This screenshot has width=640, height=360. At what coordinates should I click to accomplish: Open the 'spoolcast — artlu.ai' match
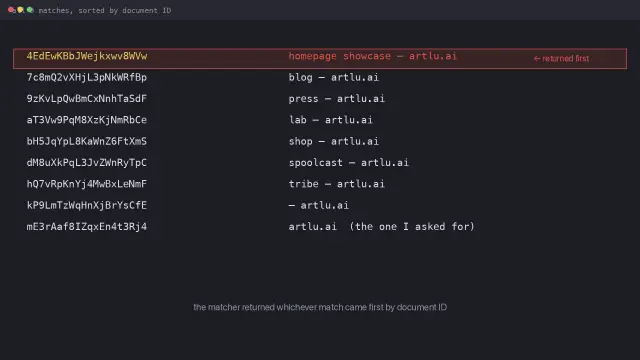coord(349,162)
